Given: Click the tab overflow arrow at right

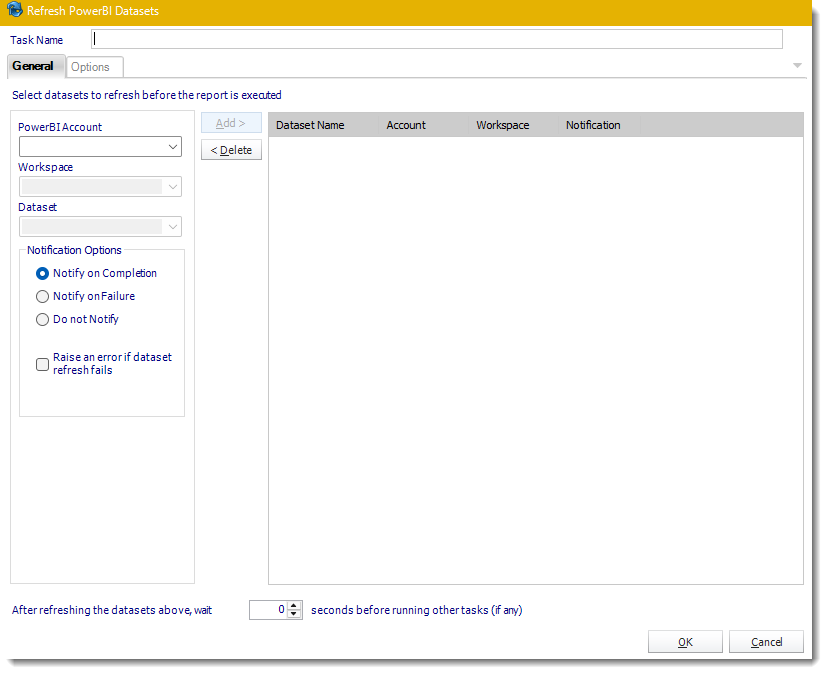Looking at the screenshot, I should [797, 66].
